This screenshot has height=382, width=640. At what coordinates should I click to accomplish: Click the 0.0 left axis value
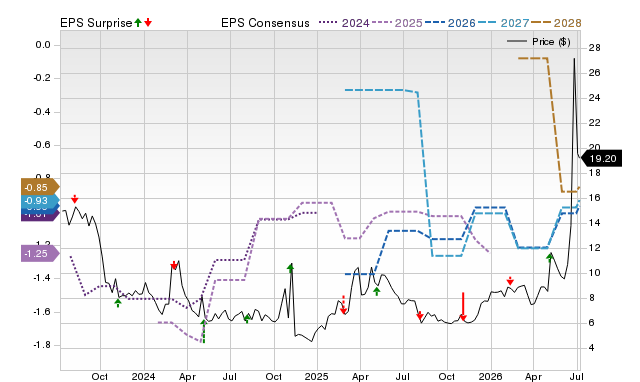(43, 45)
